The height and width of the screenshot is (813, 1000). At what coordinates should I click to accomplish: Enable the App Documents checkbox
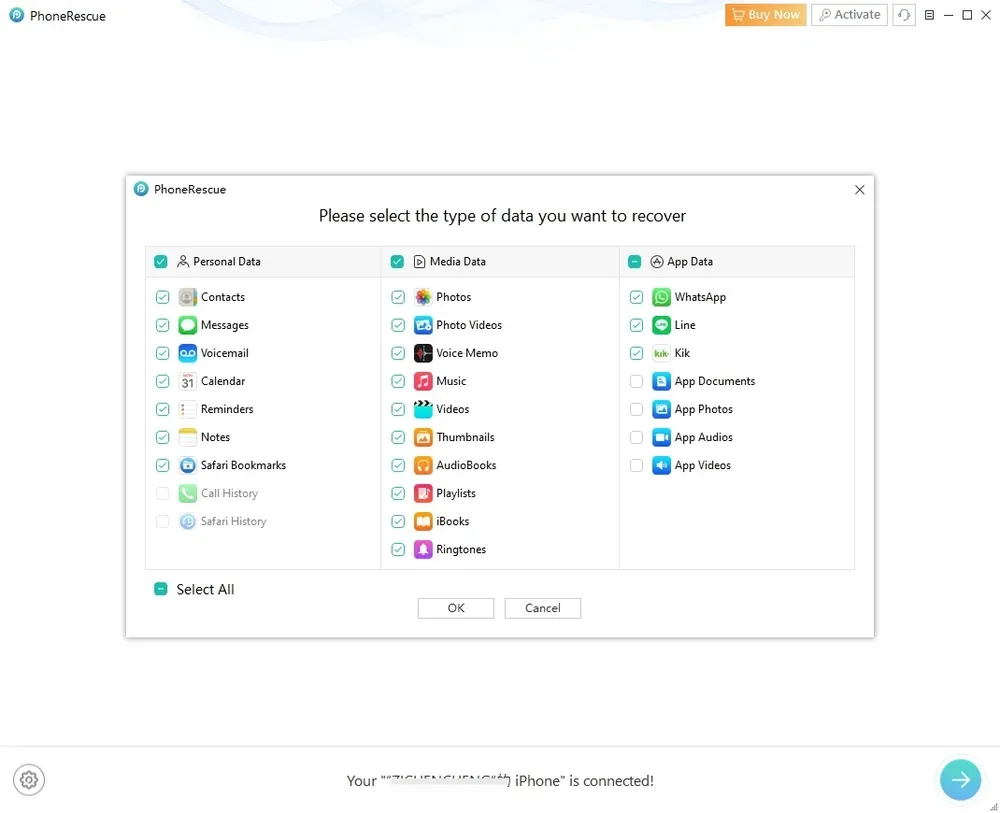[x=636, y=381]
